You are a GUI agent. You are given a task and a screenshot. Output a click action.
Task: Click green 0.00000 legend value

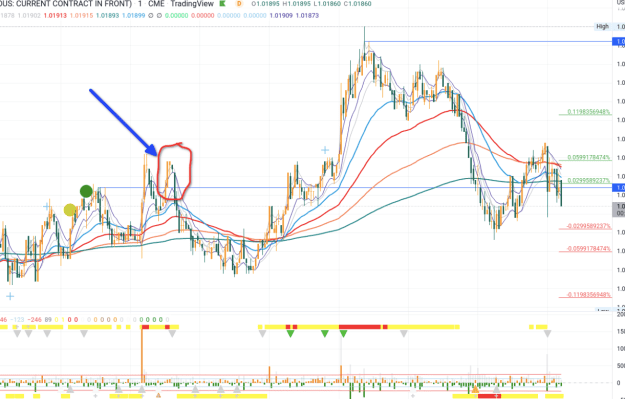pyautogui.click(x=176, y=16)
